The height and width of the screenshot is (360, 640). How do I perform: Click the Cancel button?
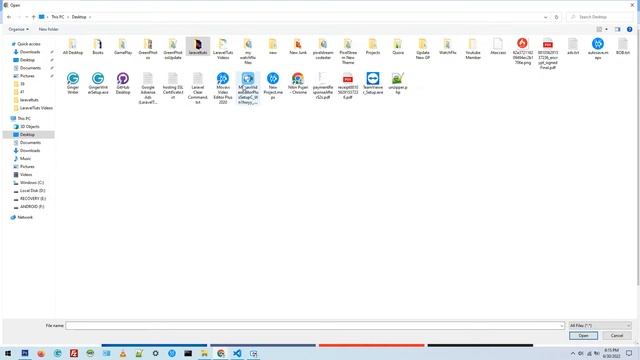(617, 336)
